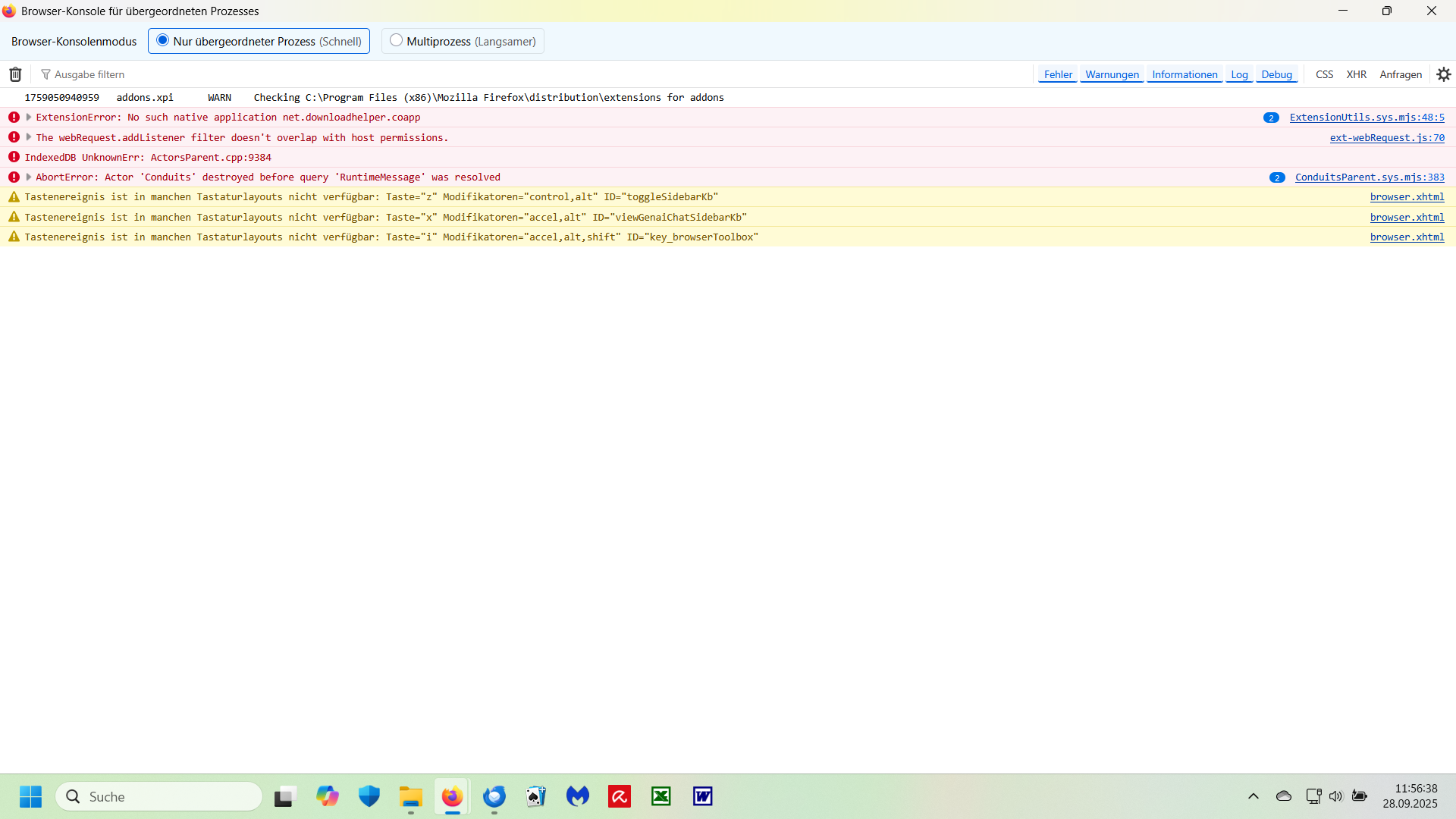Open File Explorer from taskbar
Screen dimensions: 1456x819
click(x=411, y=796)
